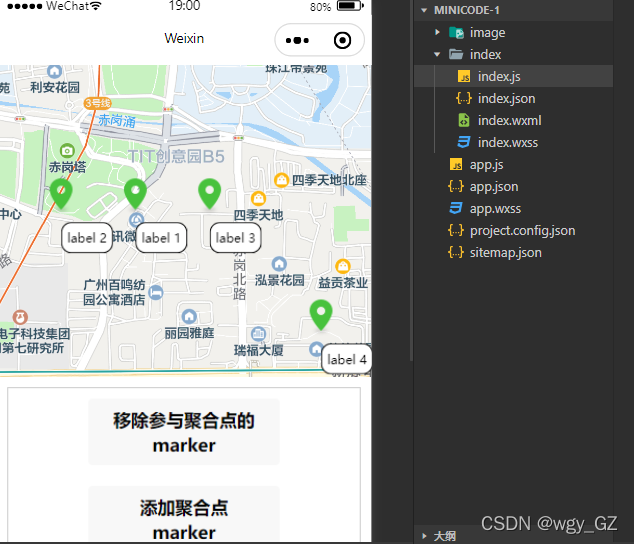This screenshot has height=544, width=634.
Task: Open index.js in the file tree
Action: 499,76
